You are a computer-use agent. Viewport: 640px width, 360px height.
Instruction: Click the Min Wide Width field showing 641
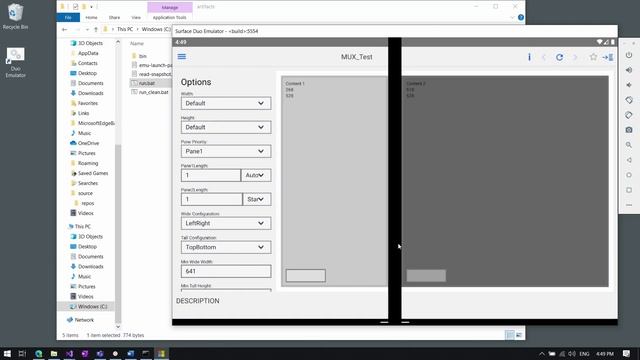tap(226, 271)
